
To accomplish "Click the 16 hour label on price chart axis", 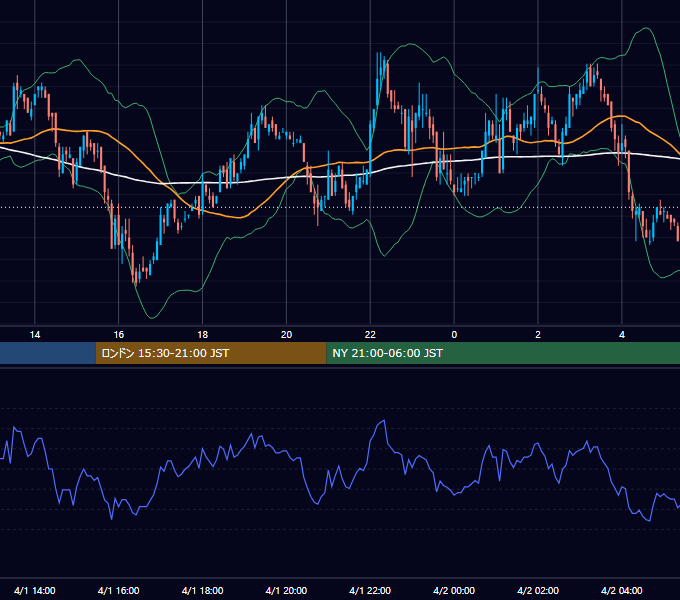I will coord(118,335).
